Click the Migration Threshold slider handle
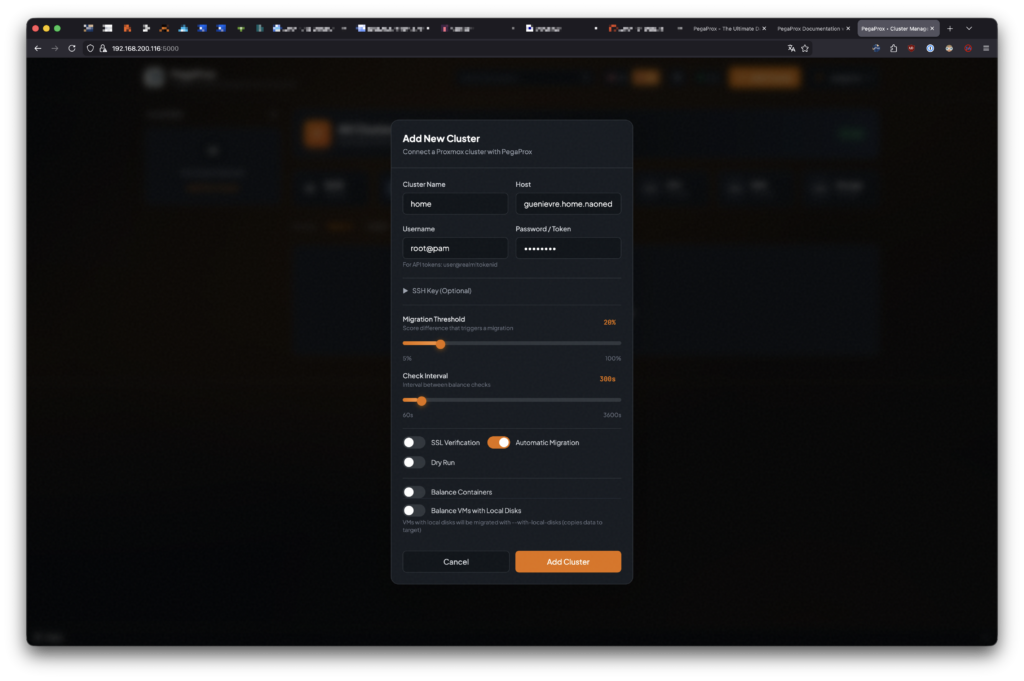 pos(440,344)
